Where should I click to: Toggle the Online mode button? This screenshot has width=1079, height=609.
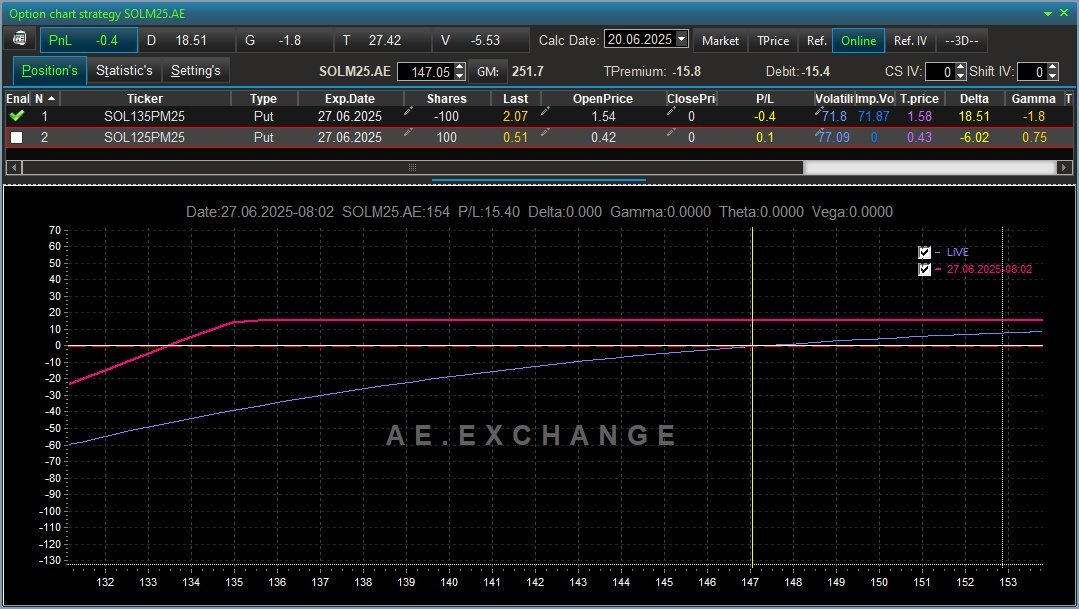858,41
